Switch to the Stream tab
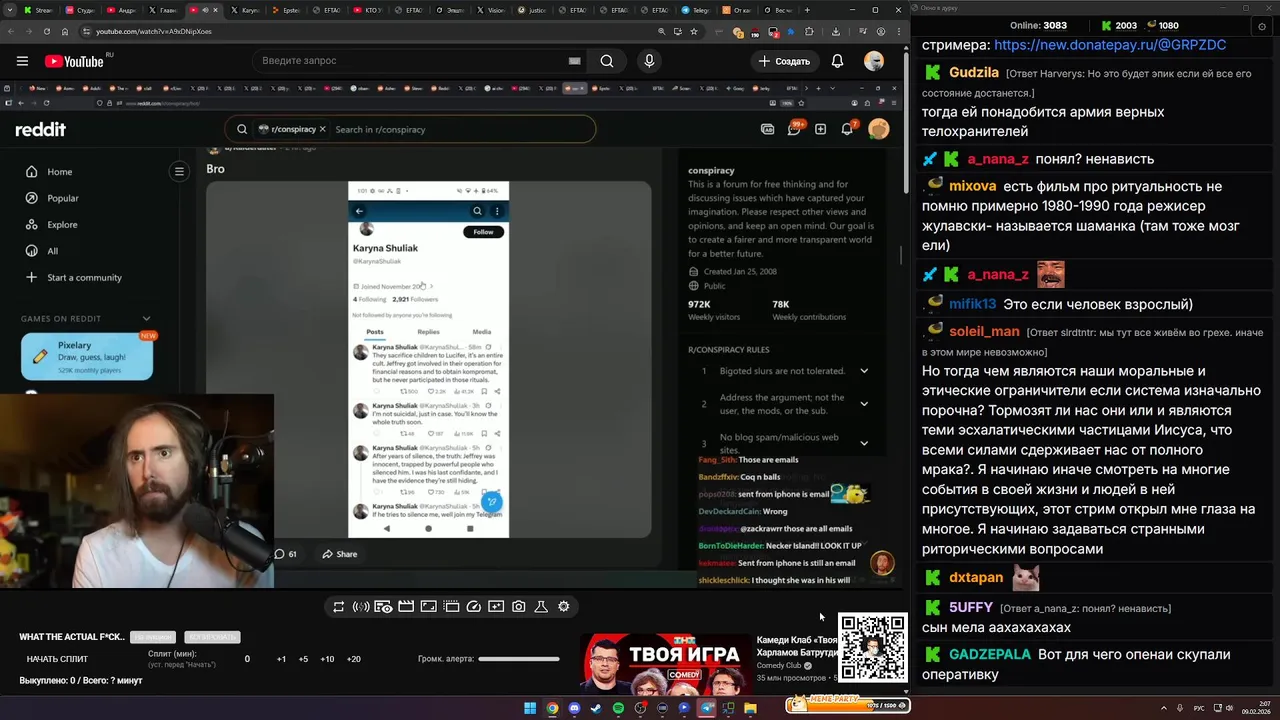The height and width of the screenshot is (720, 1280). pyautogui.click(x=40, y=10)
